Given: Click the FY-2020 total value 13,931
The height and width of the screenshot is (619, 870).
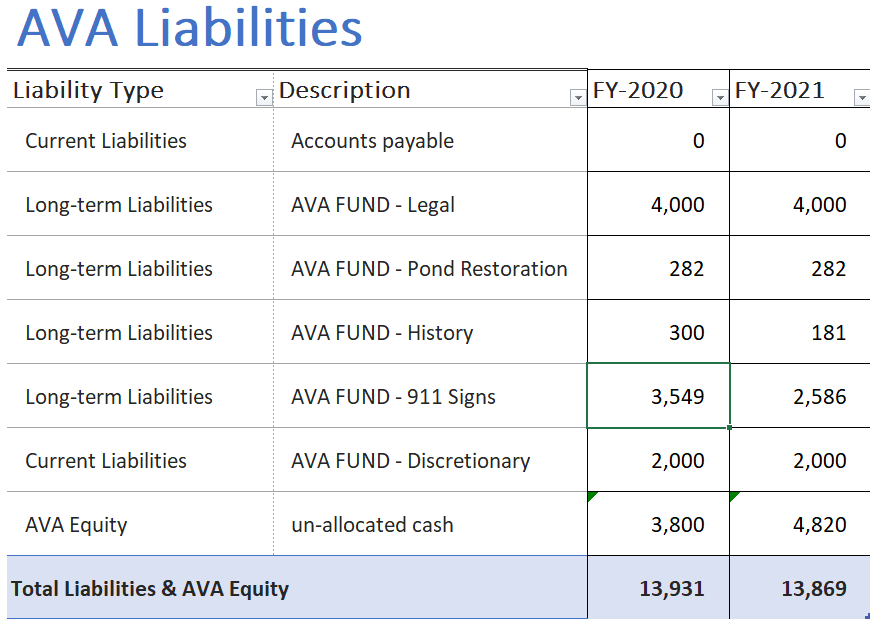Looking at the screenshot, I should tap(659, 589).
